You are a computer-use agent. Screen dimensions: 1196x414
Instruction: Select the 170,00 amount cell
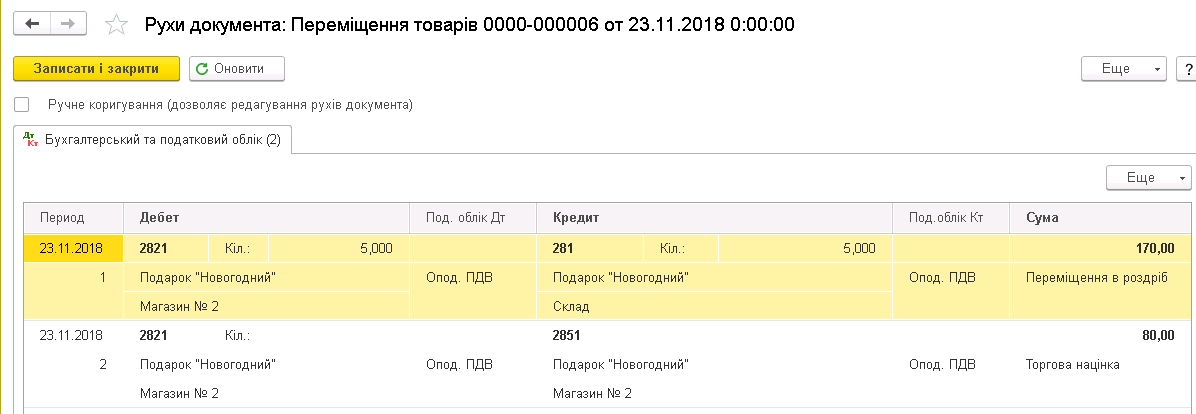coord(1100,249)
